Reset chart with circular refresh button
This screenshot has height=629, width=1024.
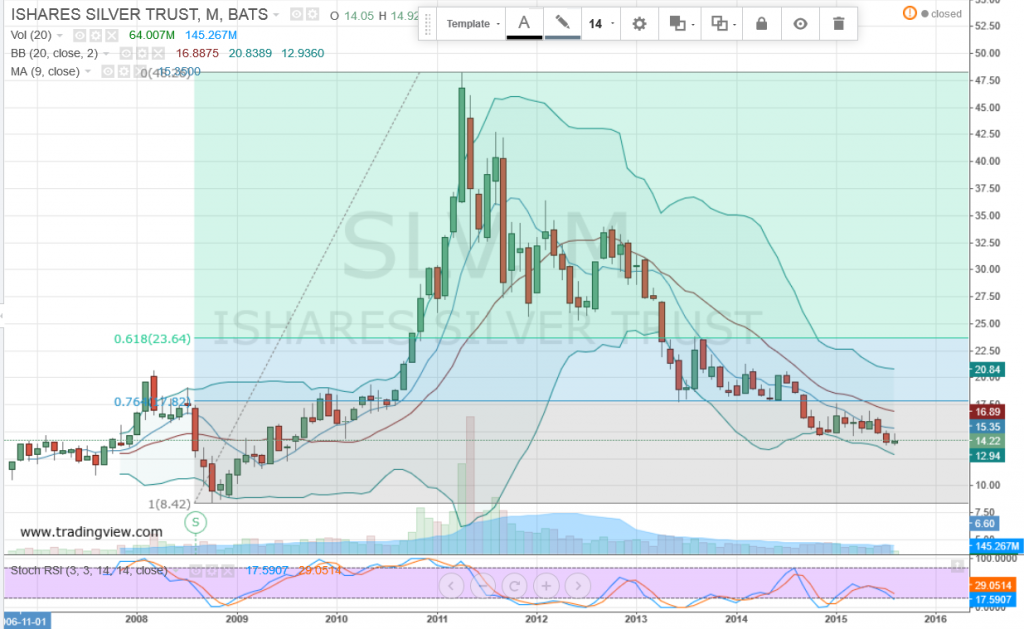pyautogui.click(x=514, y=586)
